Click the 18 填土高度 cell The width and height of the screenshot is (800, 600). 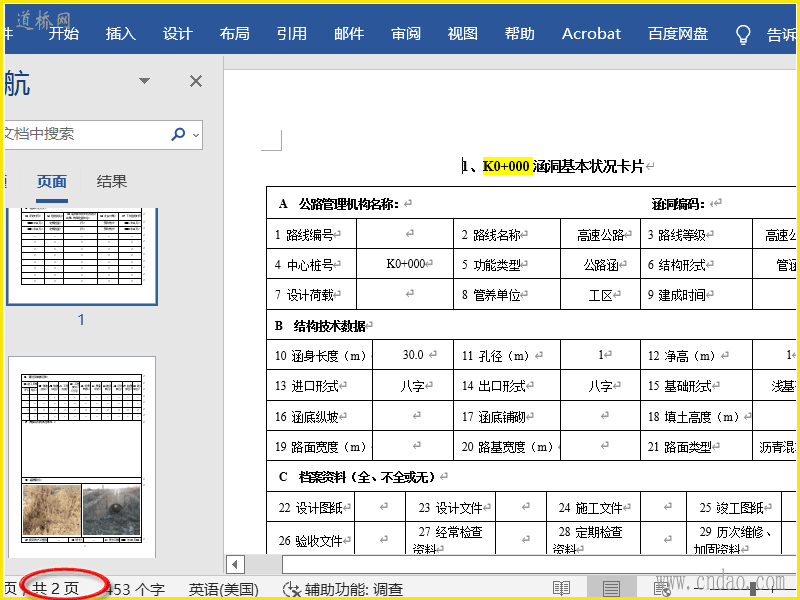(696, 416)
